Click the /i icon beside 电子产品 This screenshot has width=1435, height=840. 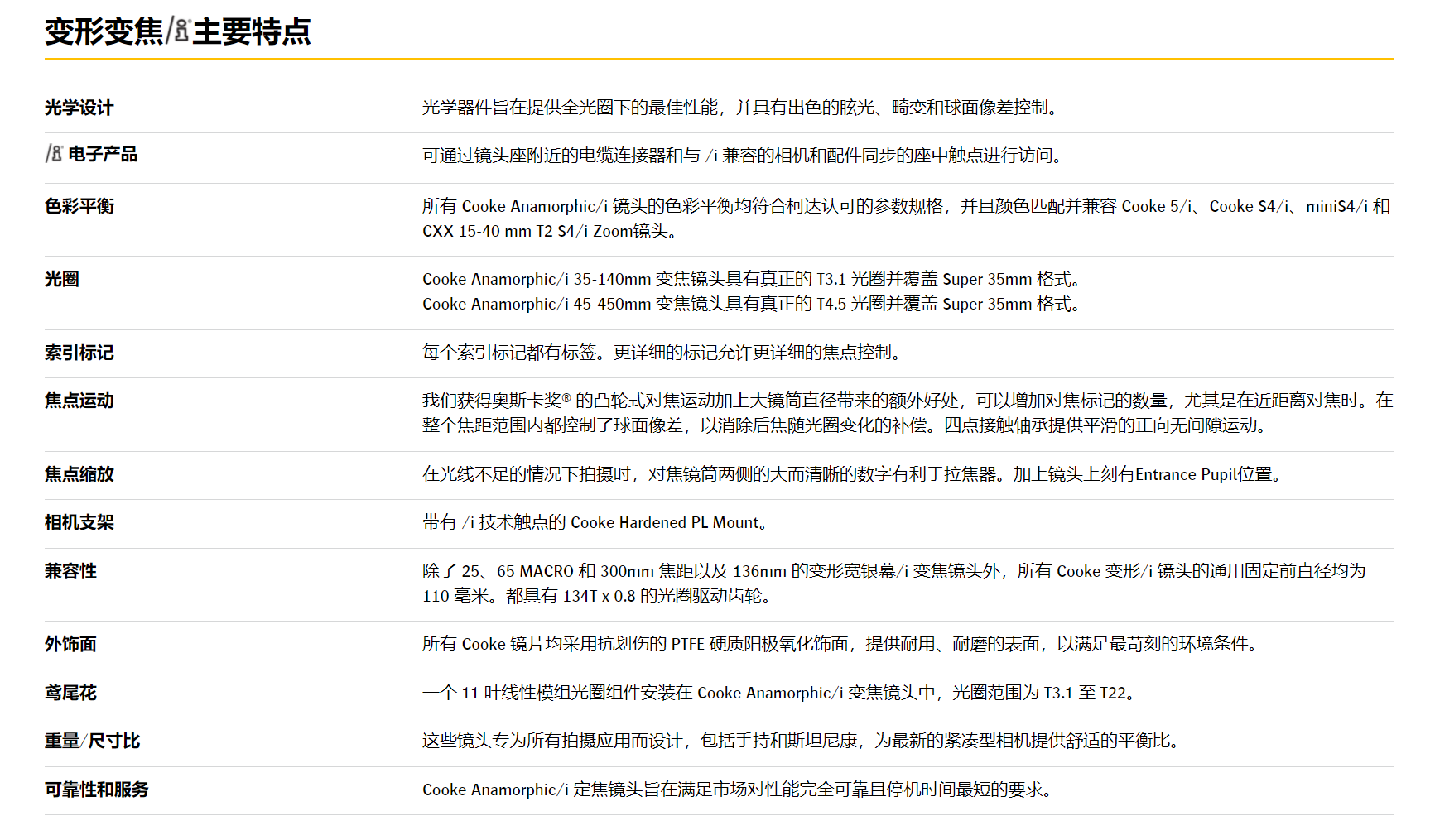54,153
